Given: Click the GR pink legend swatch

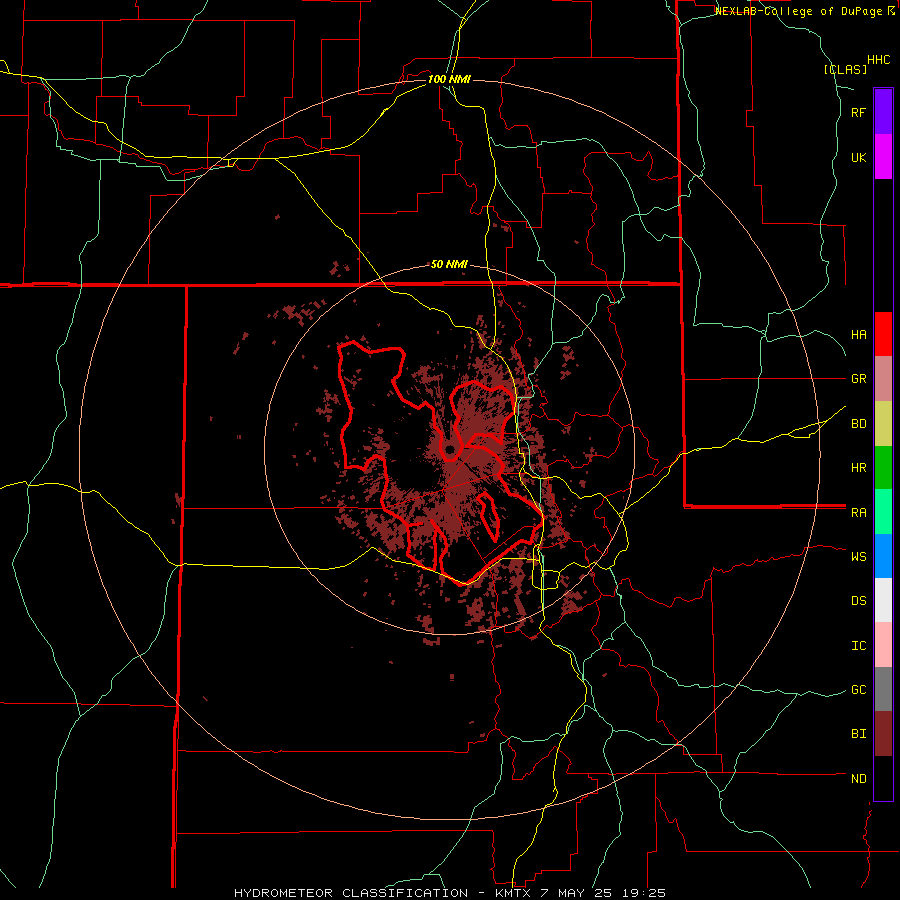Looking at the screenshot, I should [x=883, y=379].
